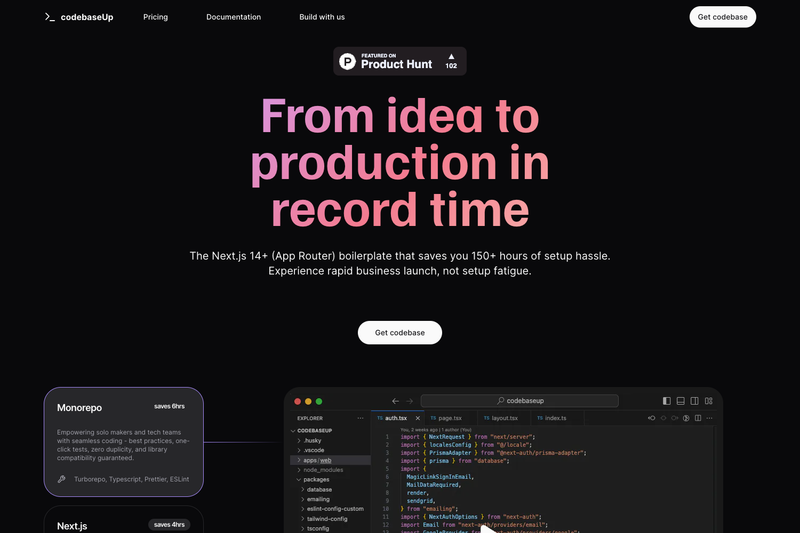Open the Customize Layout icon
The width and height of the screenshot is (800, 533).
[709, 401]
